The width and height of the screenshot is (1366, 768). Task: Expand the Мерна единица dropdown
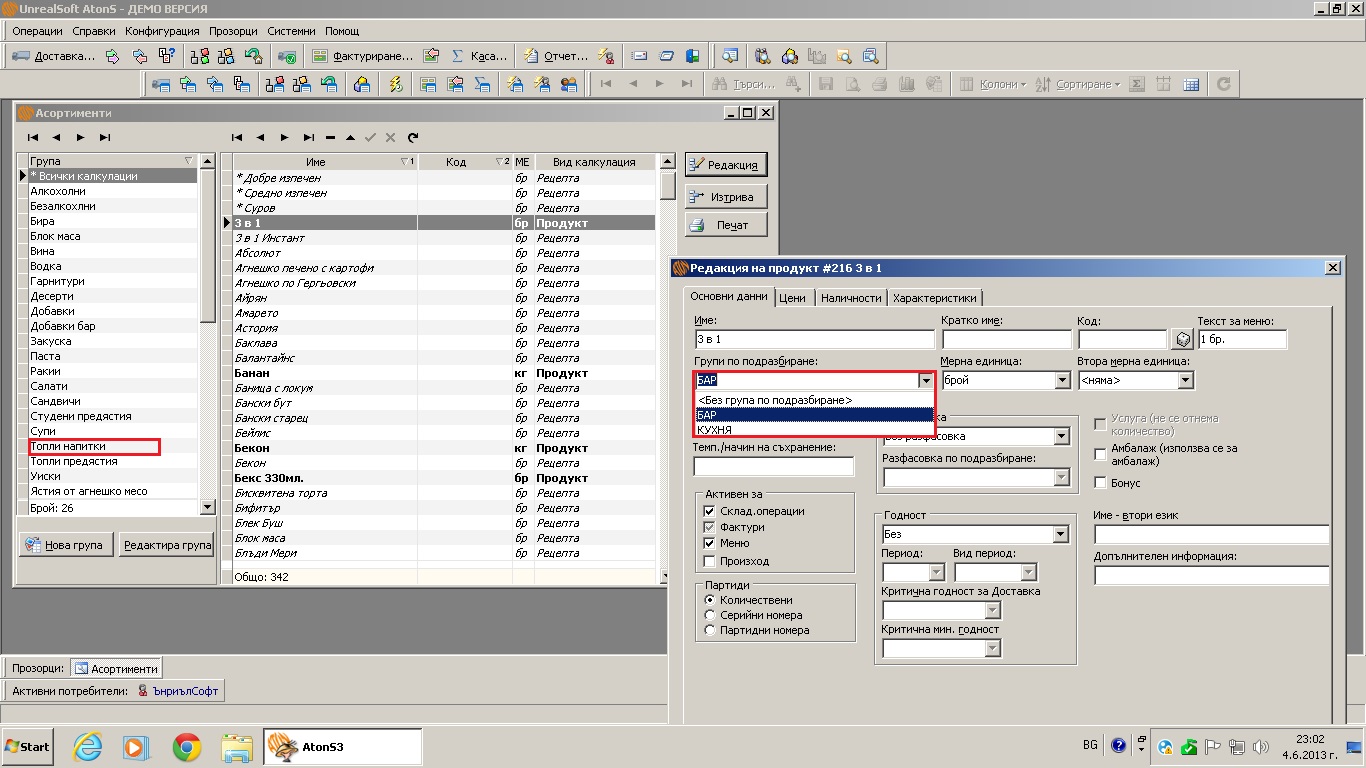[1062, 380]
